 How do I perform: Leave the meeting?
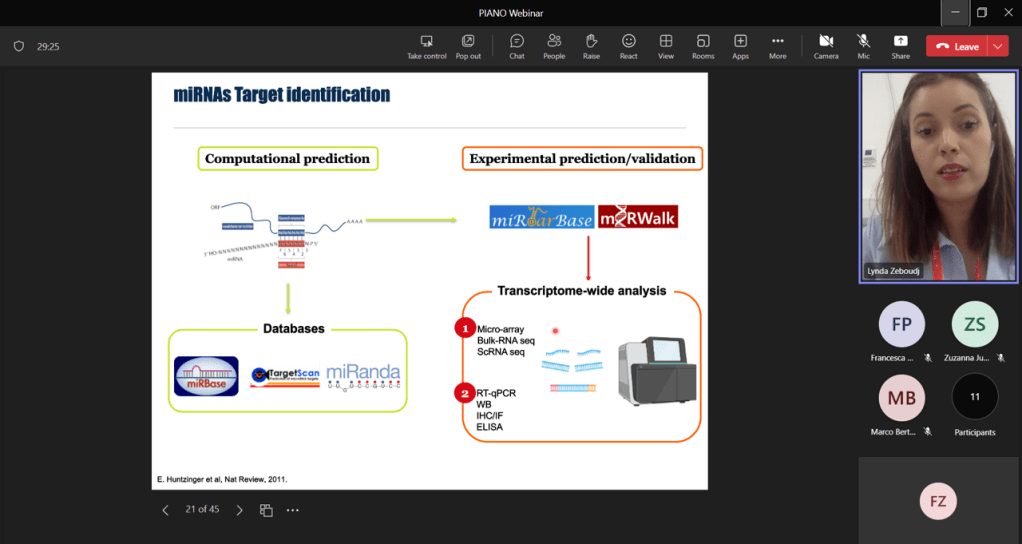[x=956, y=46]
